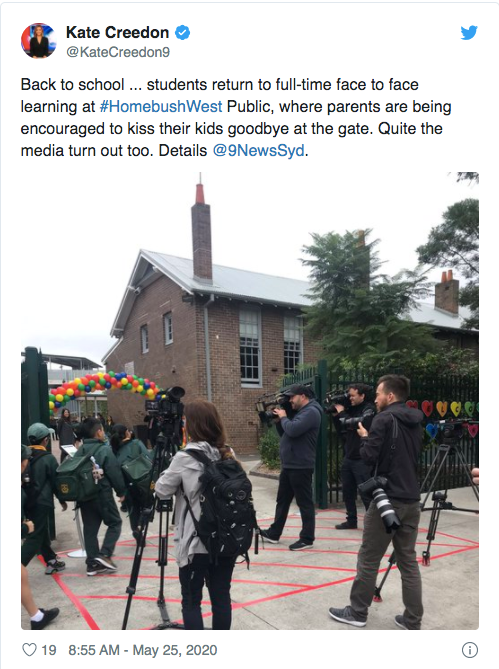The width and height of the screenshot is (499, 669).
Task: Follow the #HomebushWest hashtag
Action: [x=161, y=106]
